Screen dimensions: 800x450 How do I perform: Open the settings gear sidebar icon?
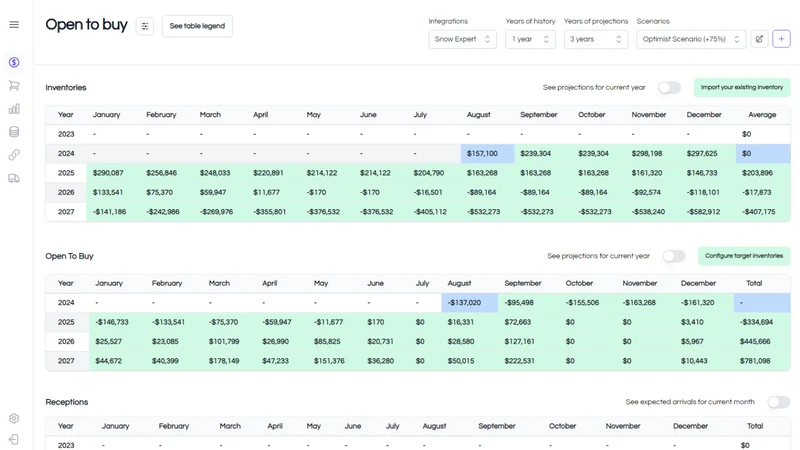pos(14,418)
